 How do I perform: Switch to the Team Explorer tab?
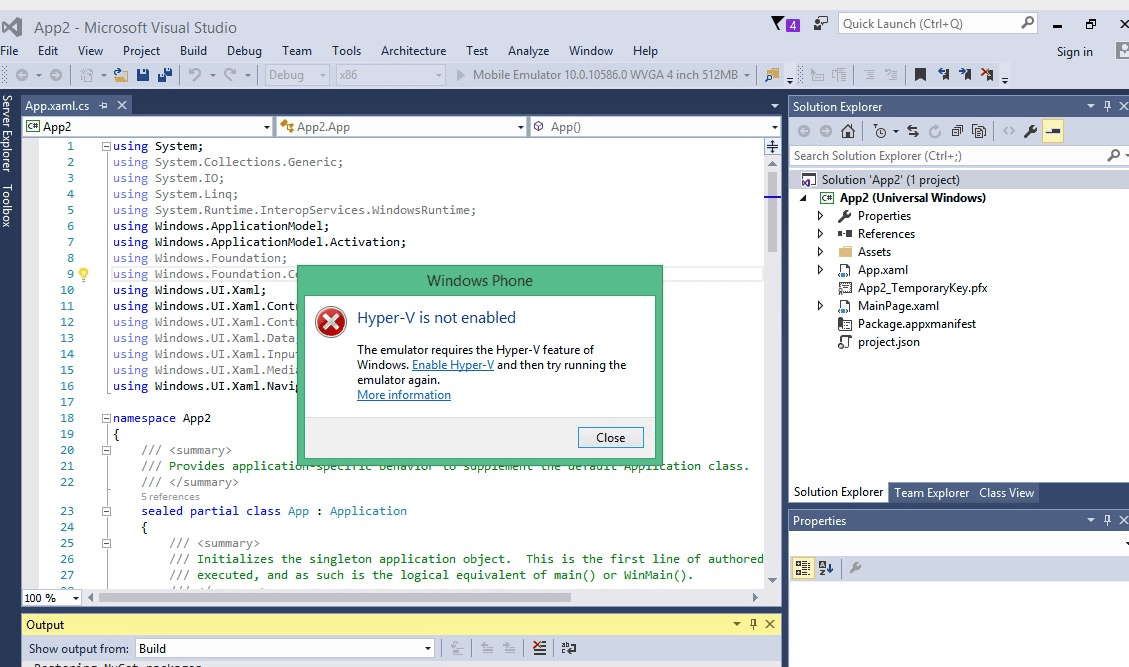(931, 492)
